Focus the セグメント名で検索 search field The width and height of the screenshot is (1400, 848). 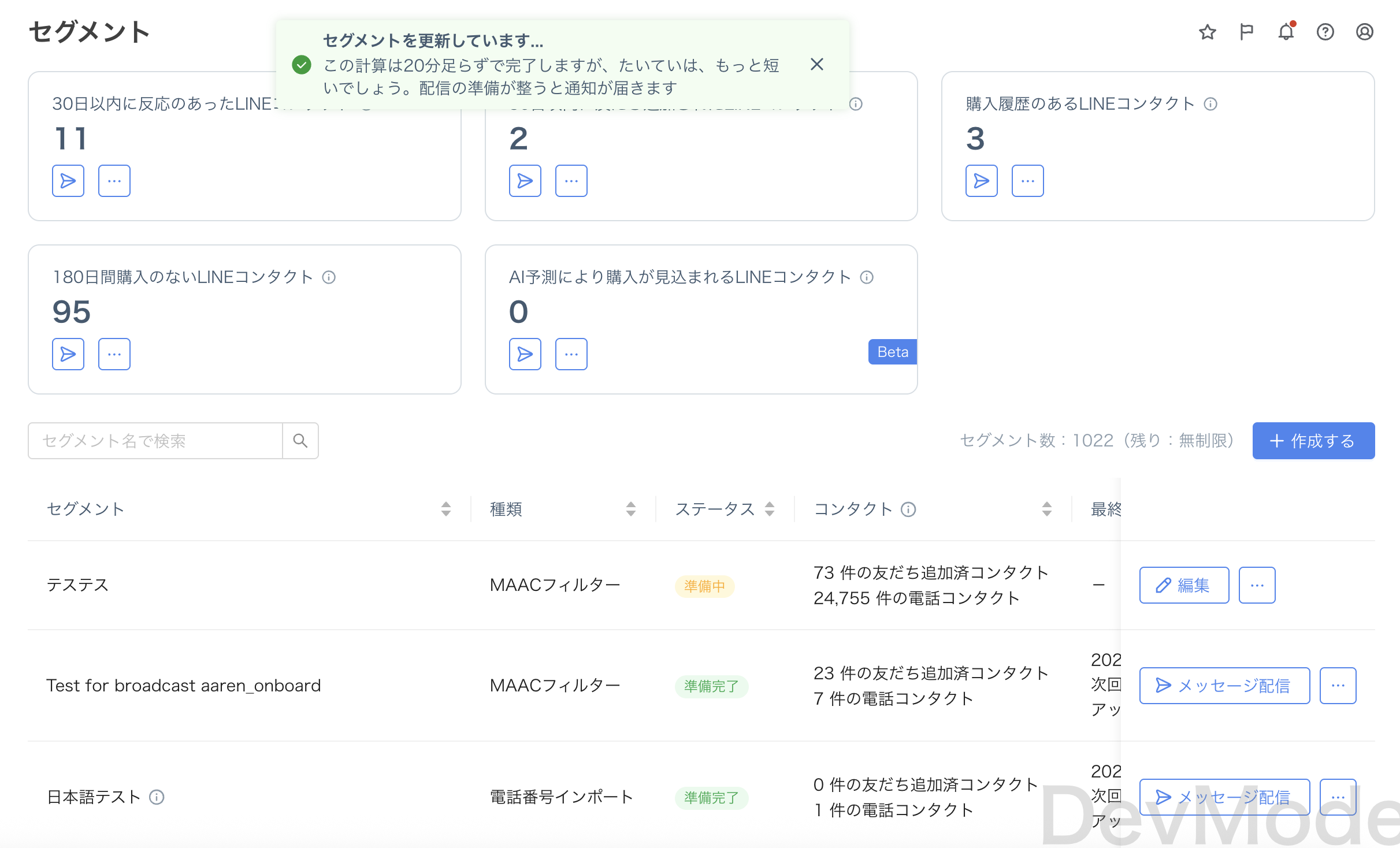coord(155,441)
